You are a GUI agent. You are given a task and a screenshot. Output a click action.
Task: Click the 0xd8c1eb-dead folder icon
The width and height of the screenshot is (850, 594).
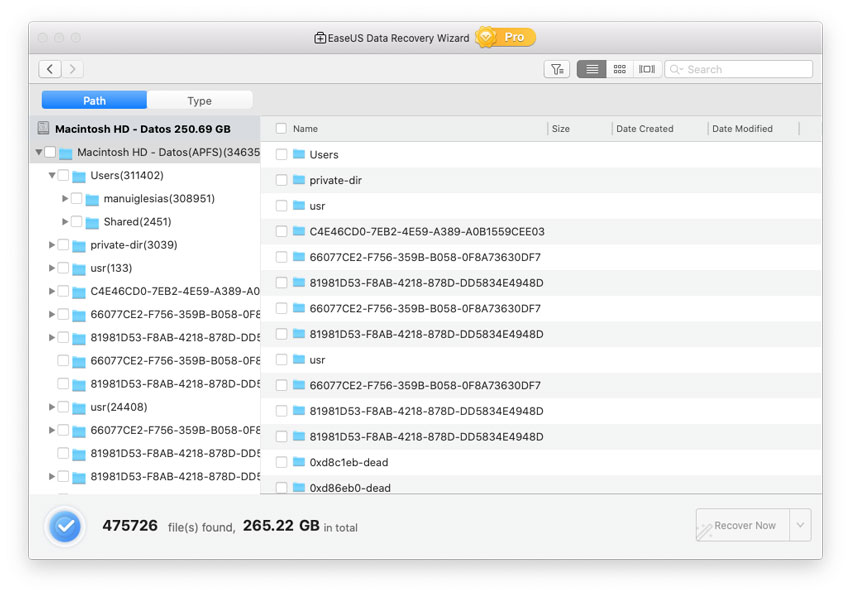[x=299, y=462]
